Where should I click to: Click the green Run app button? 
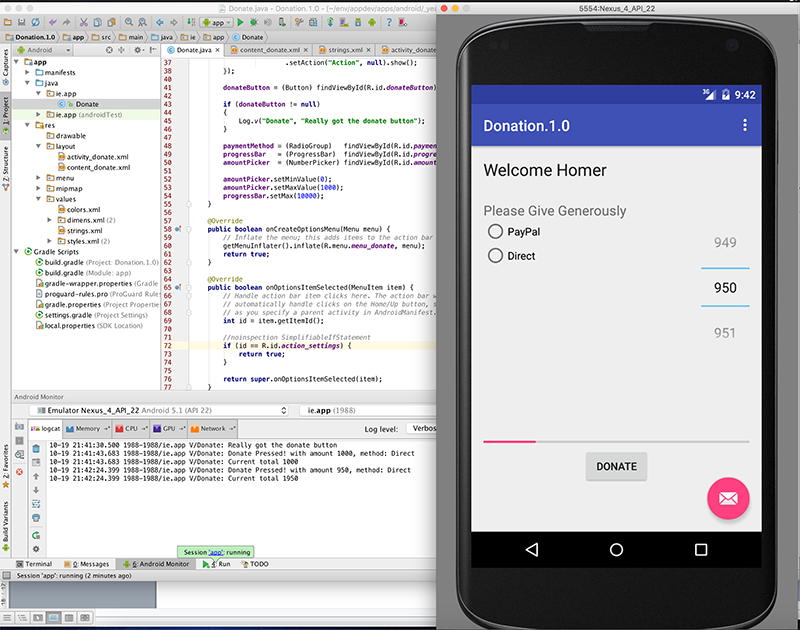point(242,21)
